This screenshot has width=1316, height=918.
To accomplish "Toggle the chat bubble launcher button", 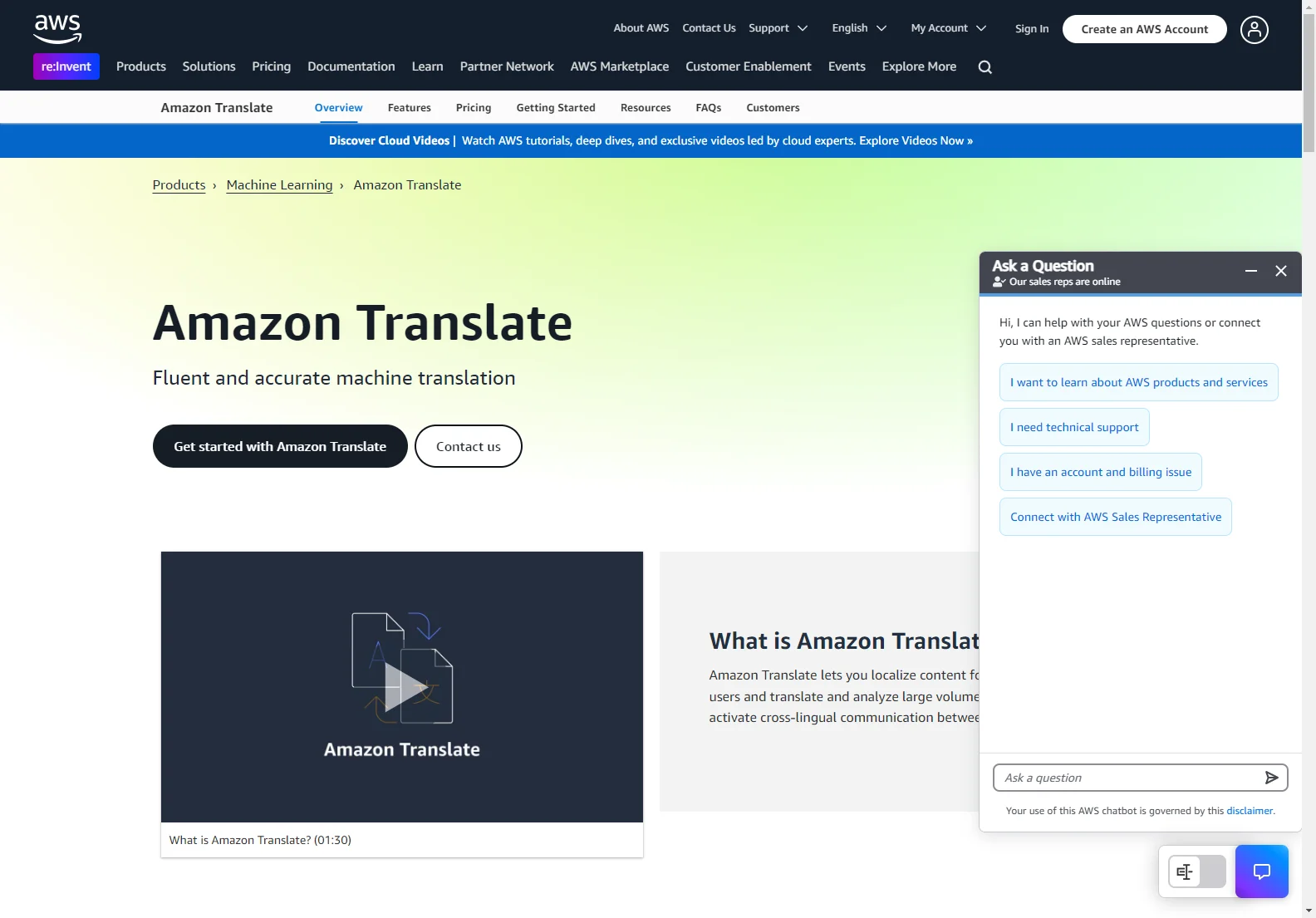I will pyautogui.click(x=1262, y=871).
